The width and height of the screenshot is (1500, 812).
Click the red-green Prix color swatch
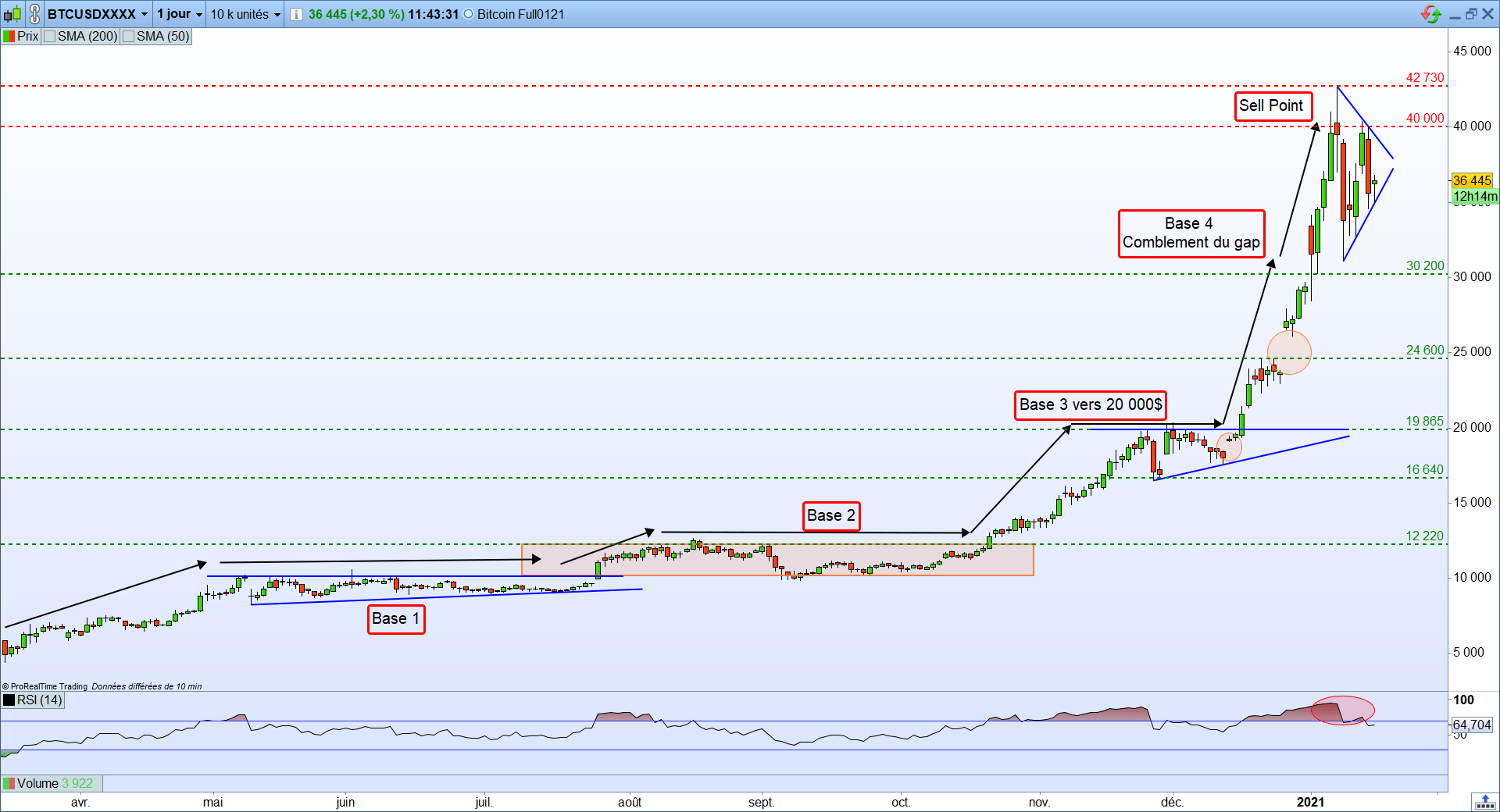click(x=9, y=36)
